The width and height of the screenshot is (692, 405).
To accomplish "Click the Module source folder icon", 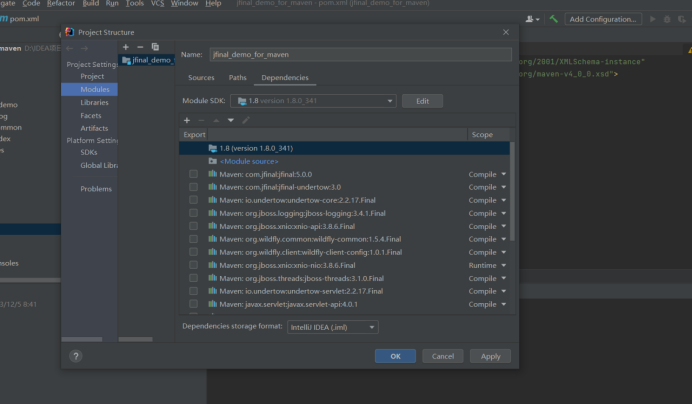I will (x=212, y=161).
